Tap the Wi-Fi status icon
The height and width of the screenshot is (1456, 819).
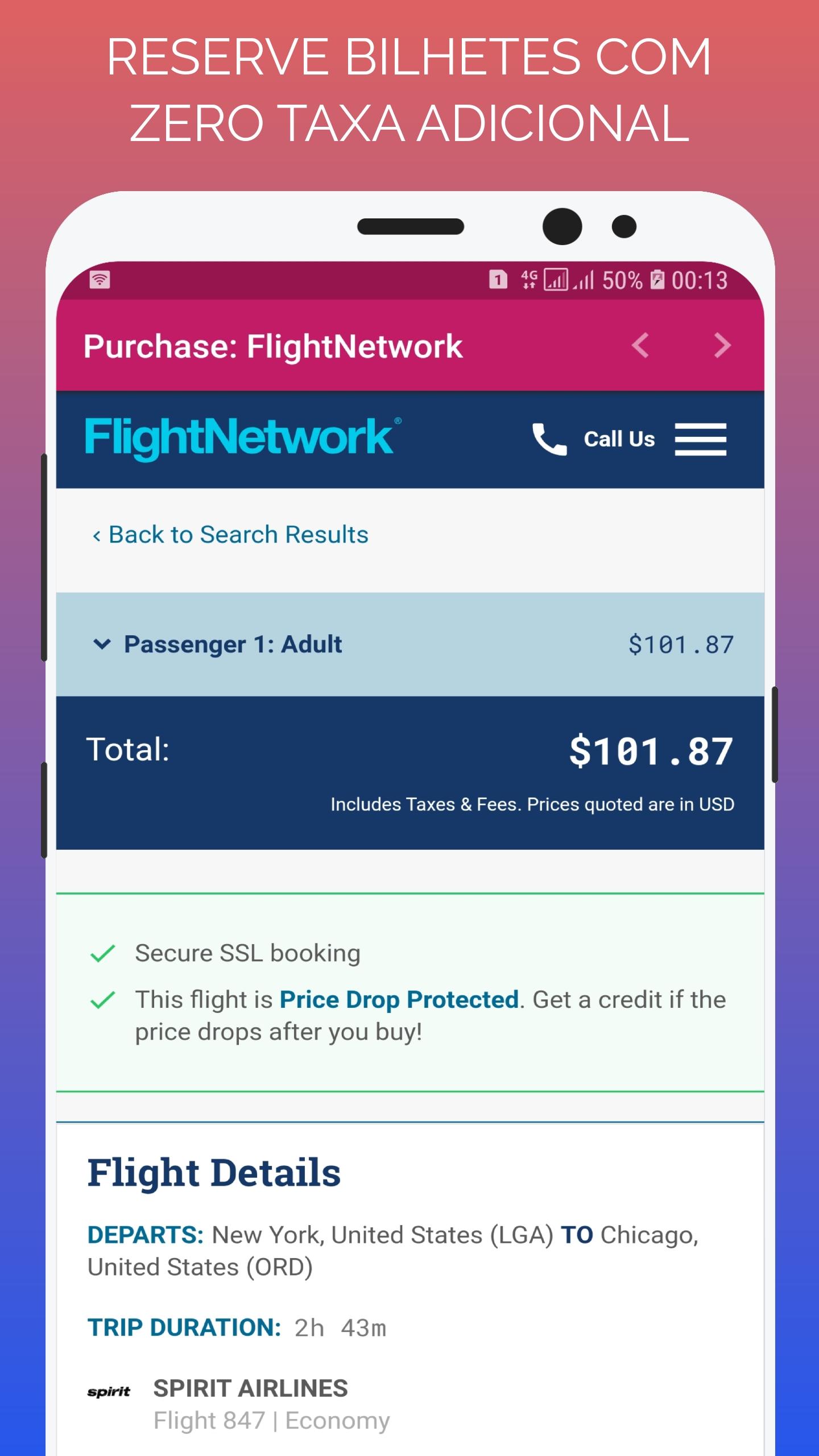[x=100, y=279]
